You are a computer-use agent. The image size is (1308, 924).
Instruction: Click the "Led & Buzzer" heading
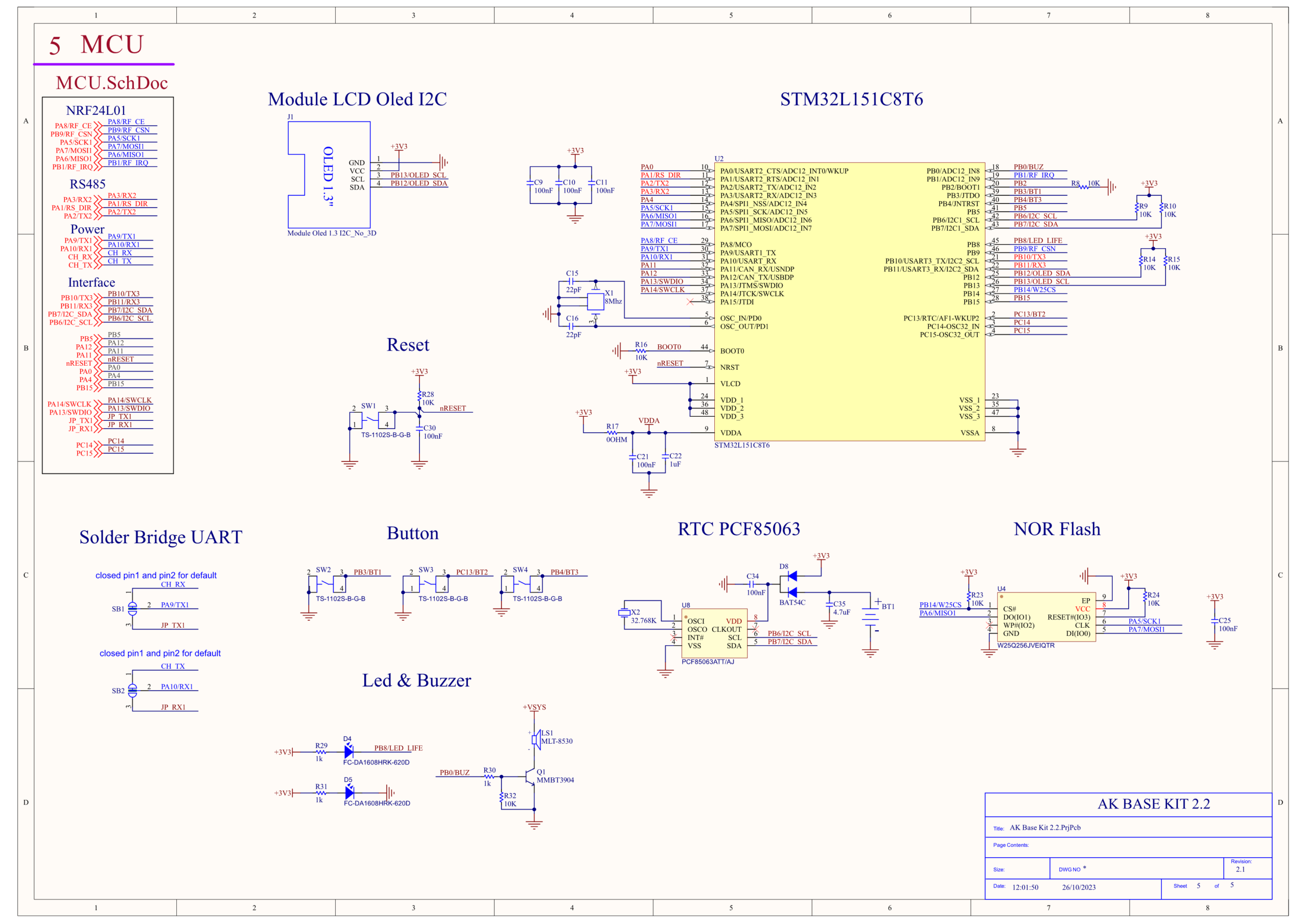[416, 680]
